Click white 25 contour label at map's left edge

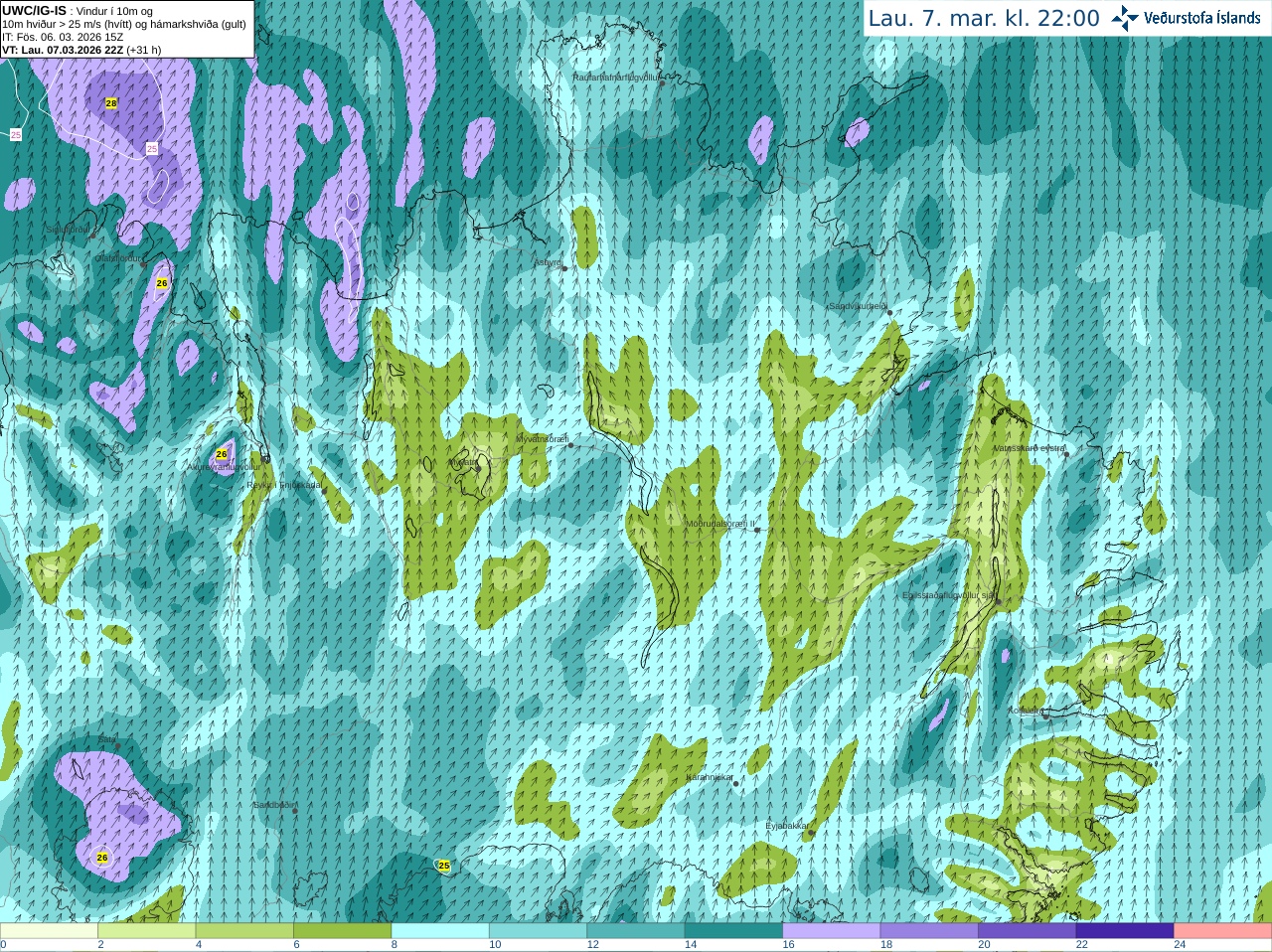pos(16,134)
